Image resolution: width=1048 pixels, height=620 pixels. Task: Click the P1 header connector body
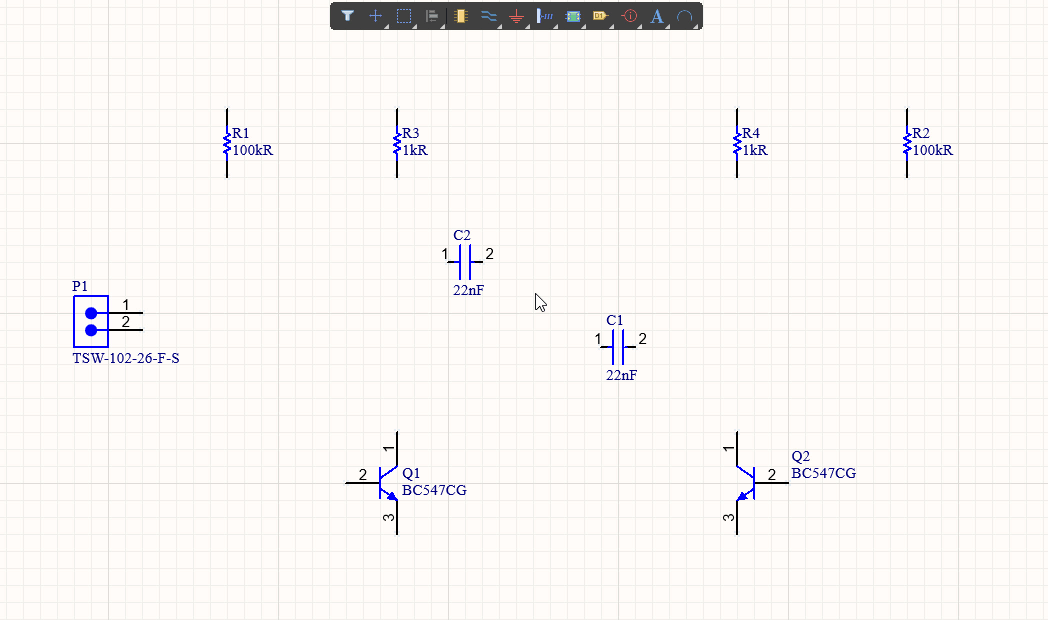click(x=91, y=321)
